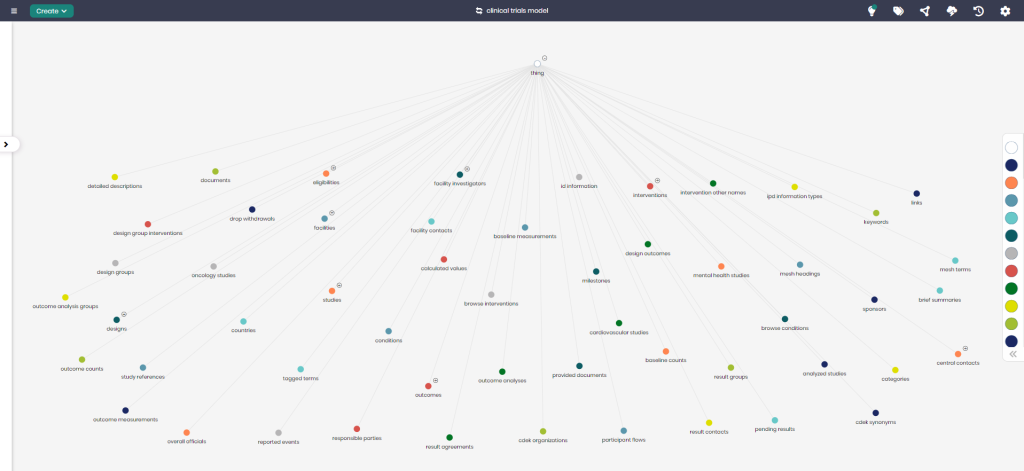Select the milestones node circle

(596, 272)
